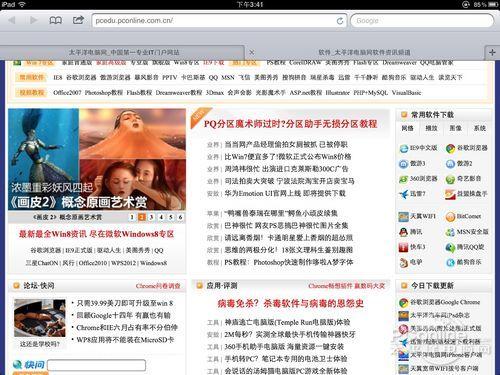Open the PHP+MySQL tutorial link
Viewport: 500px width, 375px height.
370,93
